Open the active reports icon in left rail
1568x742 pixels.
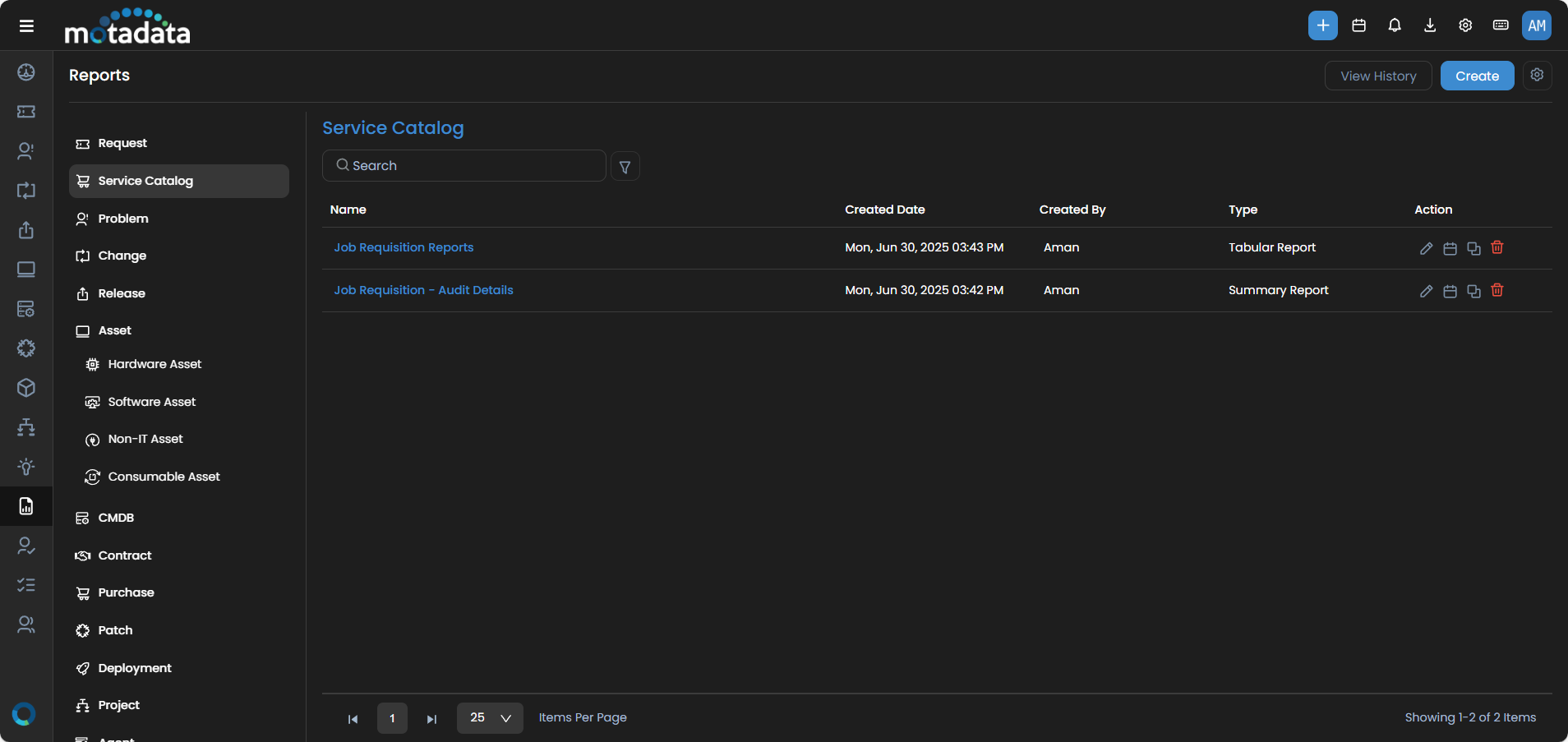pyautogui.click(x=26, y=506)
